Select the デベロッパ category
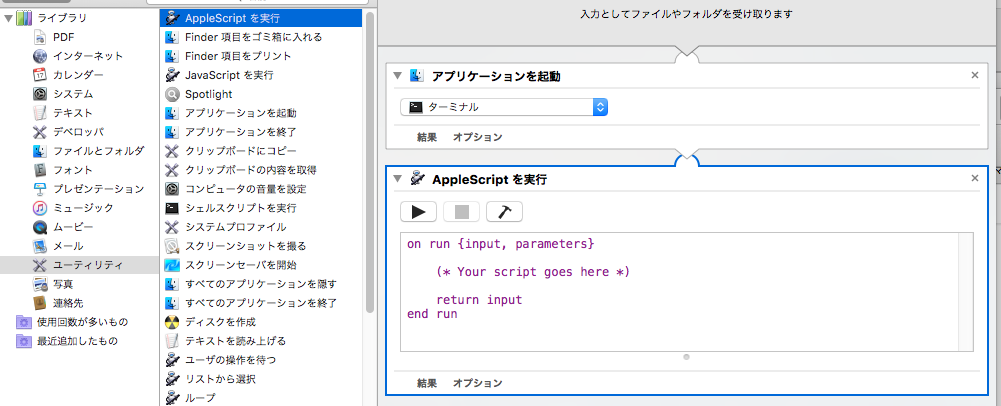The width and height of the screenshot is (1001, 406). pos(78,132)
